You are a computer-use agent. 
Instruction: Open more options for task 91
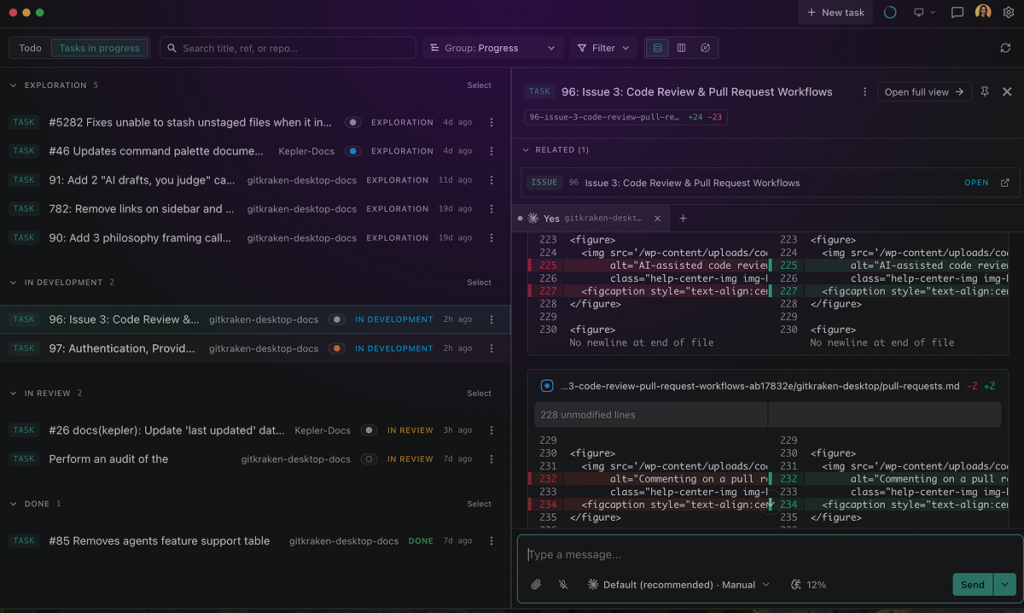(x=492, y=180)
